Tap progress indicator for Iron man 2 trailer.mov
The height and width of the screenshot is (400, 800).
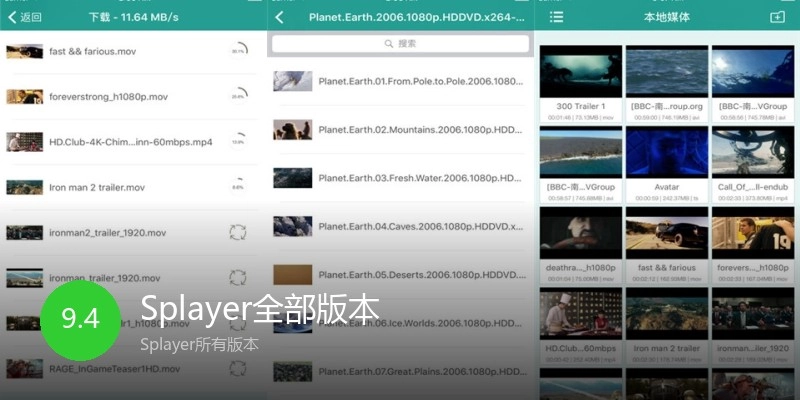click(x=238, y=187)
